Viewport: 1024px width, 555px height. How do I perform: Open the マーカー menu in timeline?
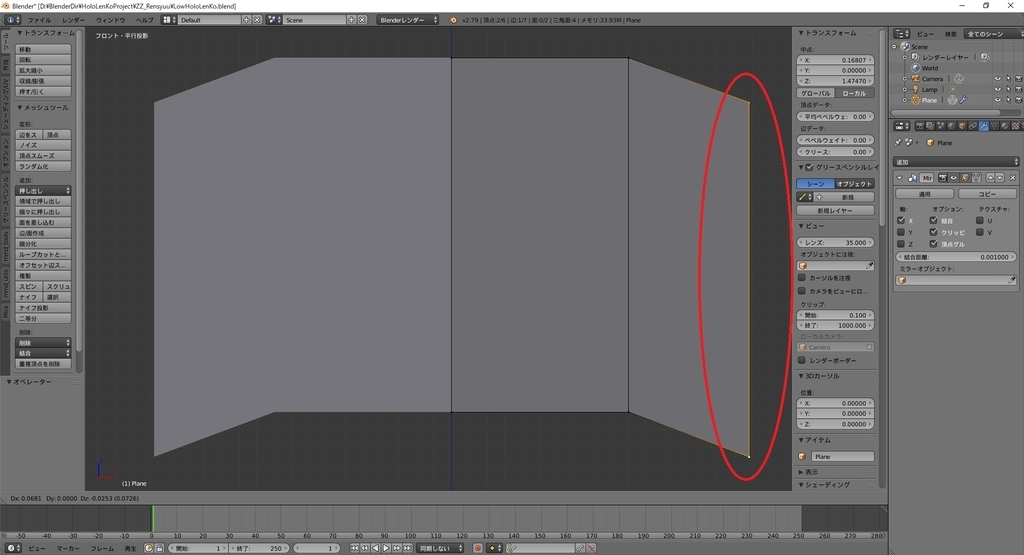(x=68, y=548)
